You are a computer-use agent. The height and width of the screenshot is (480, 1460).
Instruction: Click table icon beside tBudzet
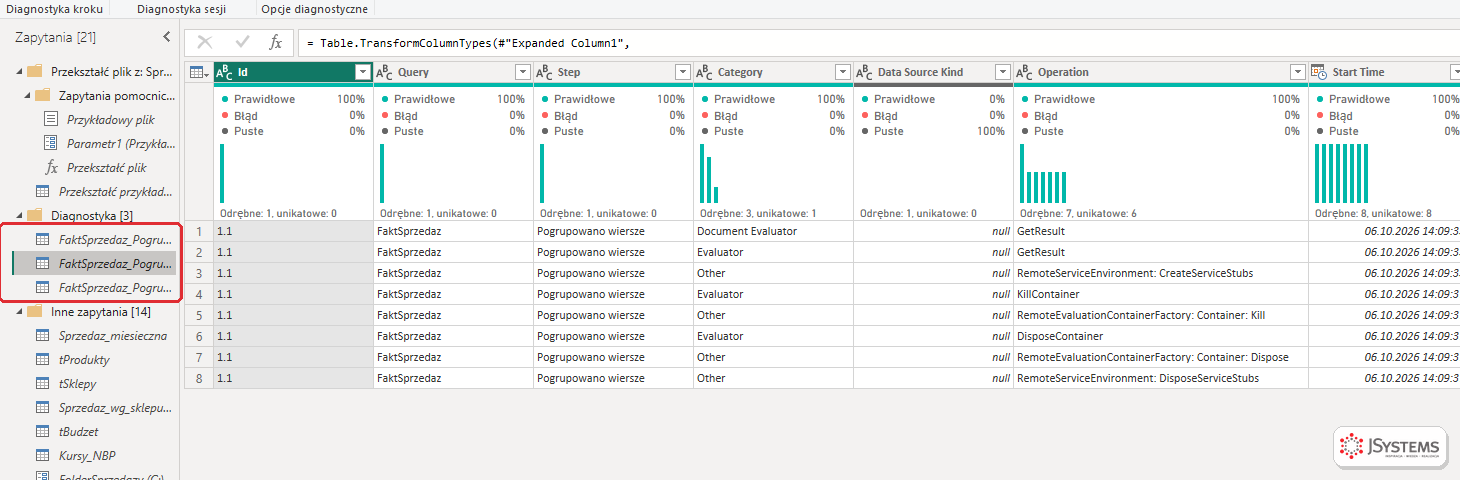(43, 431)
